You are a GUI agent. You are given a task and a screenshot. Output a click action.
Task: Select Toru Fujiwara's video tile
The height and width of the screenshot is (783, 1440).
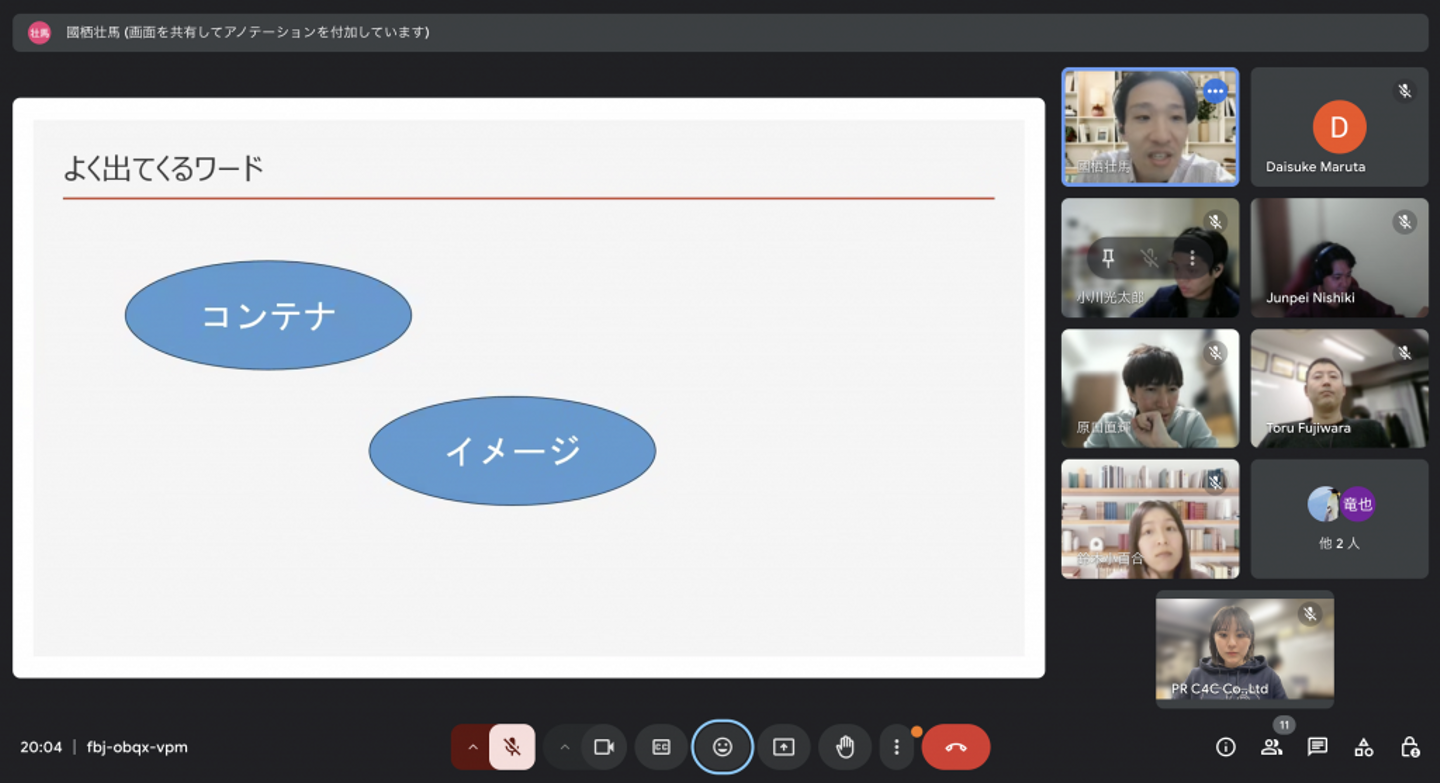click(1339, 388)
